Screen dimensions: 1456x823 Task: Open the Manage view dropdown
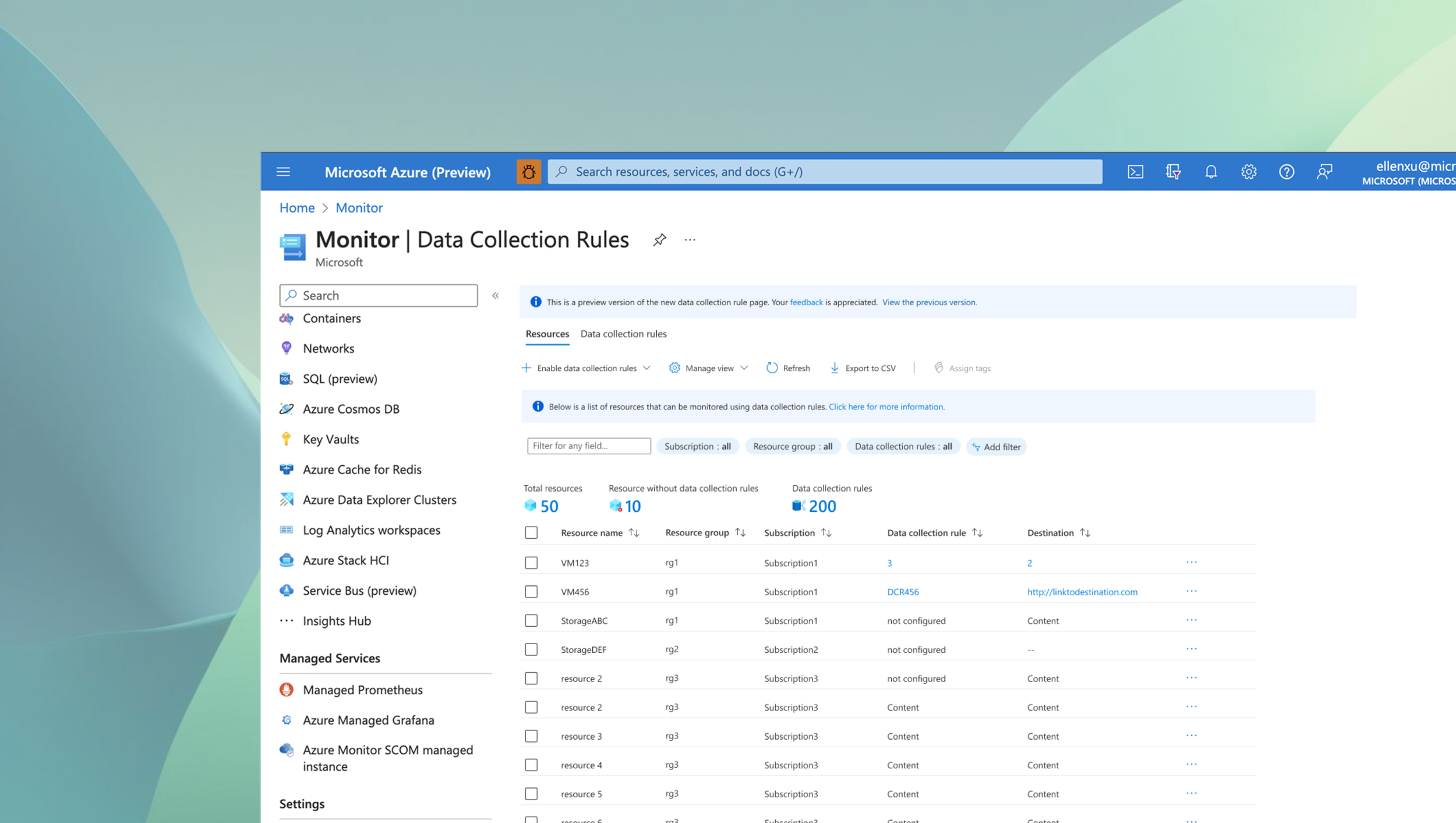[708, 368]
